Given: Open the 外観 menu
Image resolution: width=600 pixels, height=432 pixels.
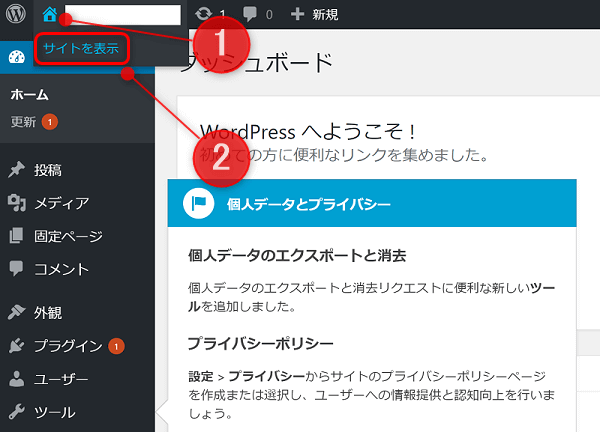Looking at the screenshot, I should coord(47,313).
